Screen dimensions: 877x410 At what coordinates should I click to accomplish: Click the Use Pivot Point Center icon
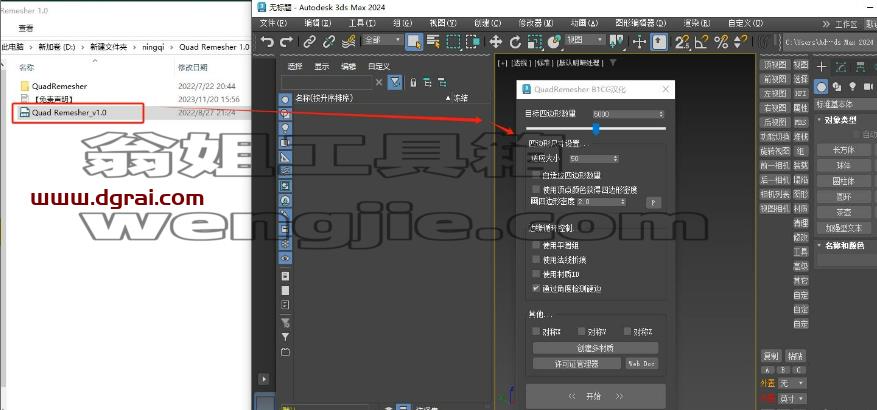(x=617, y=41)
